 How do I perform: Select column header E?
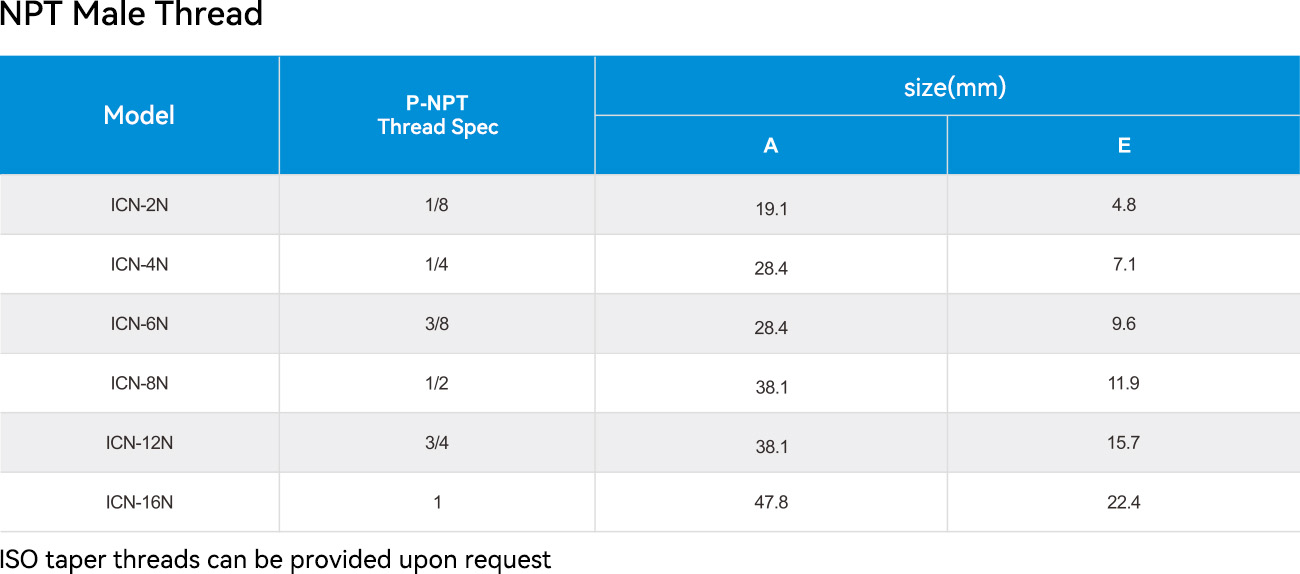[1124, 145]
